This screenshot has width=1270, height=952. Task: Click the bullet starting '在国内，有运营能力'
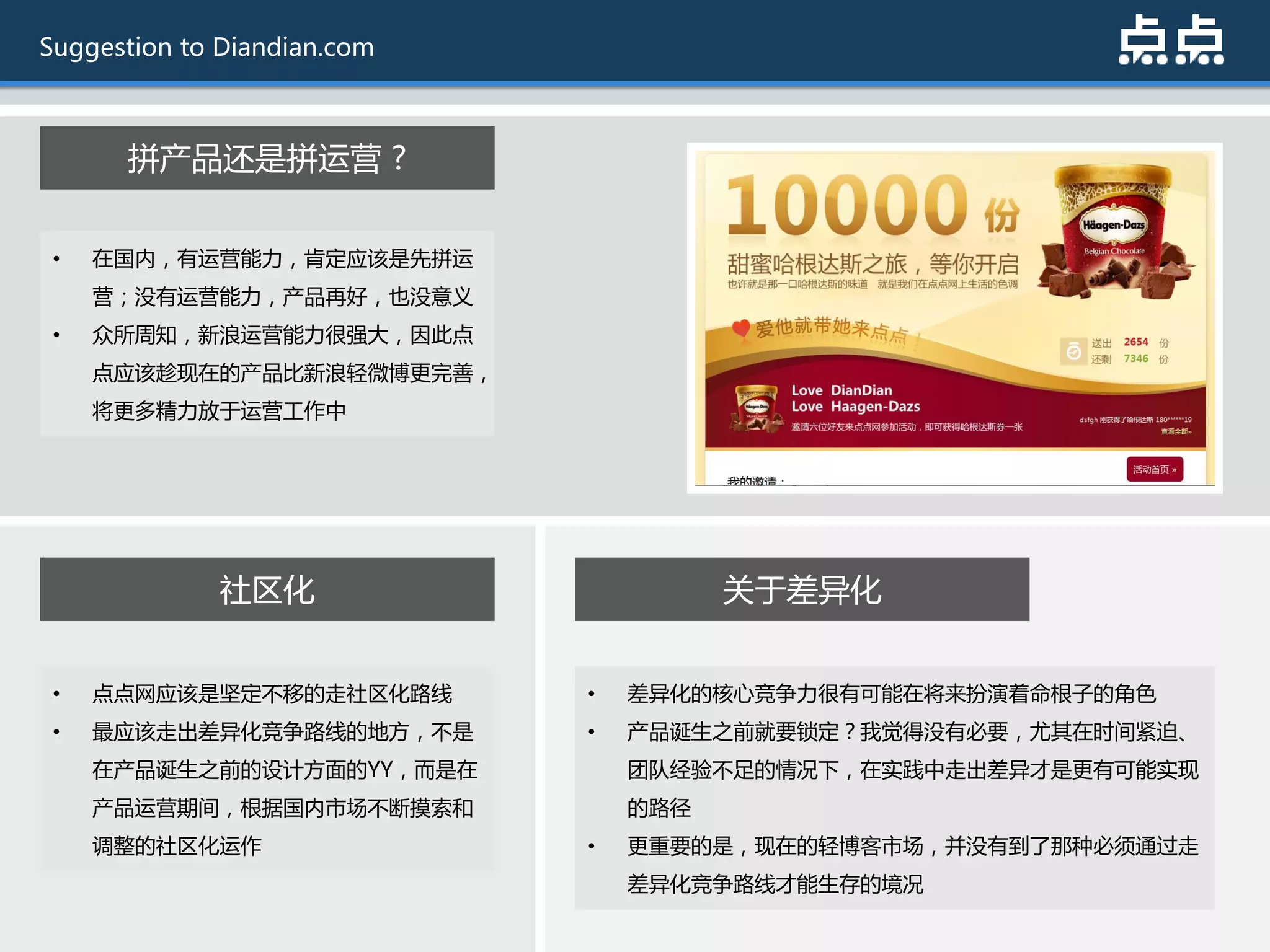(283, 278)
